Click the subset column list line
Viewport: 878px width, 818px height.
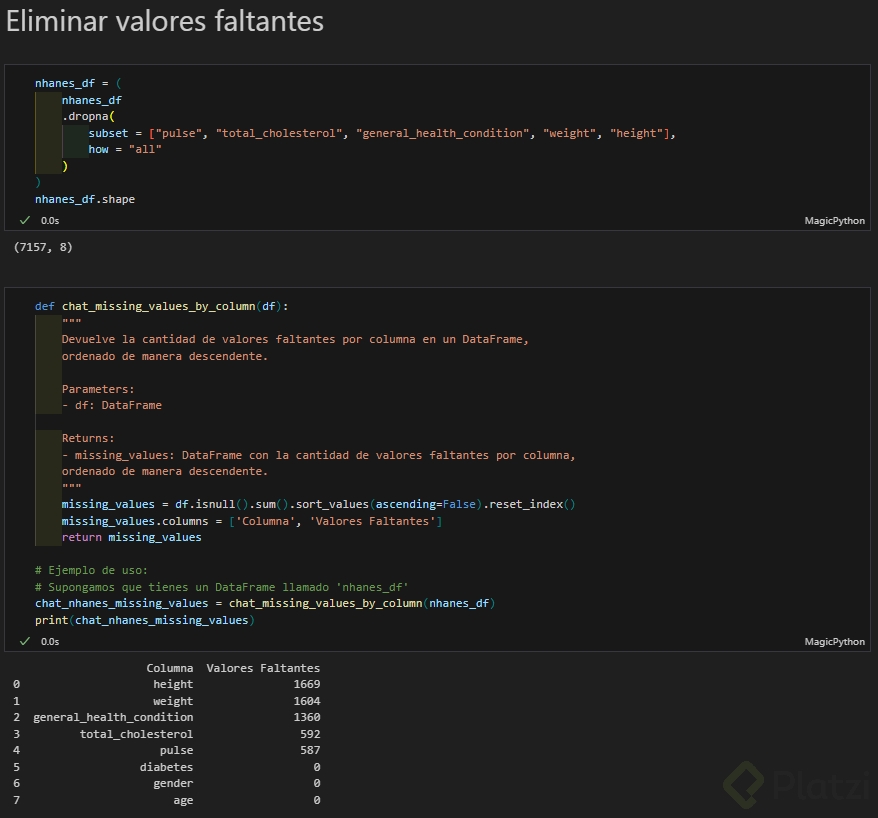click(x=380, y=133)
